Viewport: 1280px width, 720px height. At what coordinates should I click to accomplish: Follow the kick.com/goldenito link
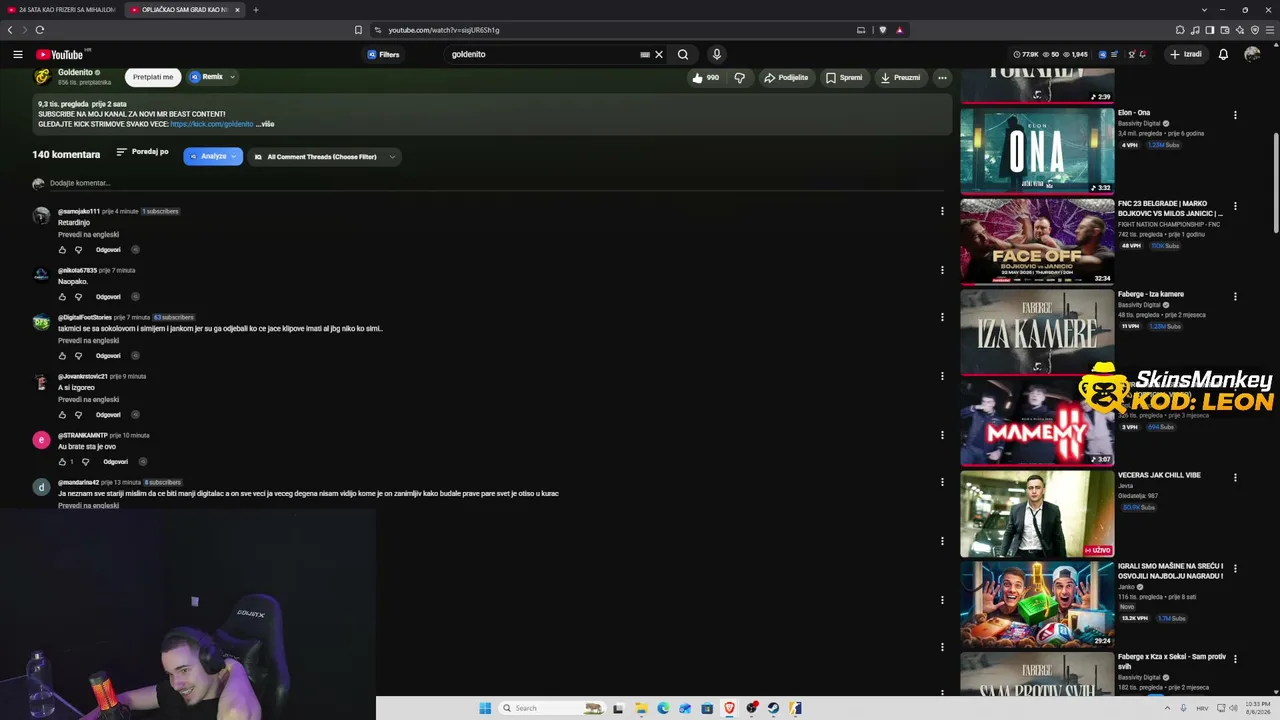pyautogui.click(x=212, y=124)
